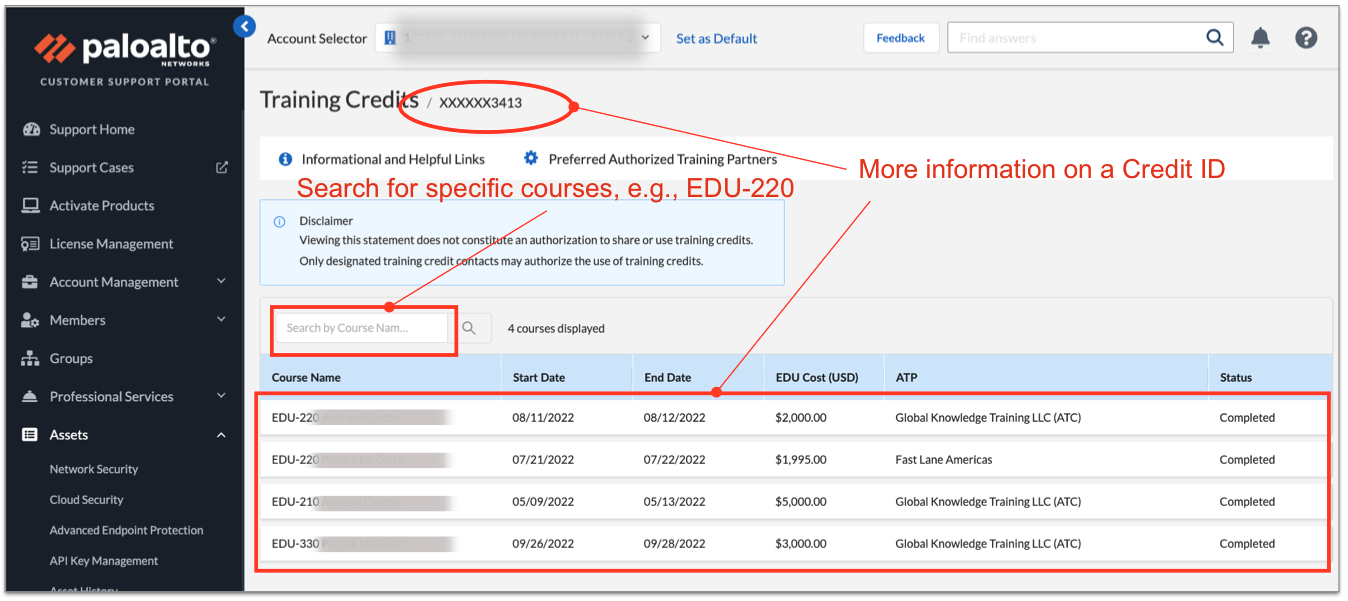Focus the Search by Course Name field
The width and height of the screenshot is (1348, 601).
[x=362, y=328]
